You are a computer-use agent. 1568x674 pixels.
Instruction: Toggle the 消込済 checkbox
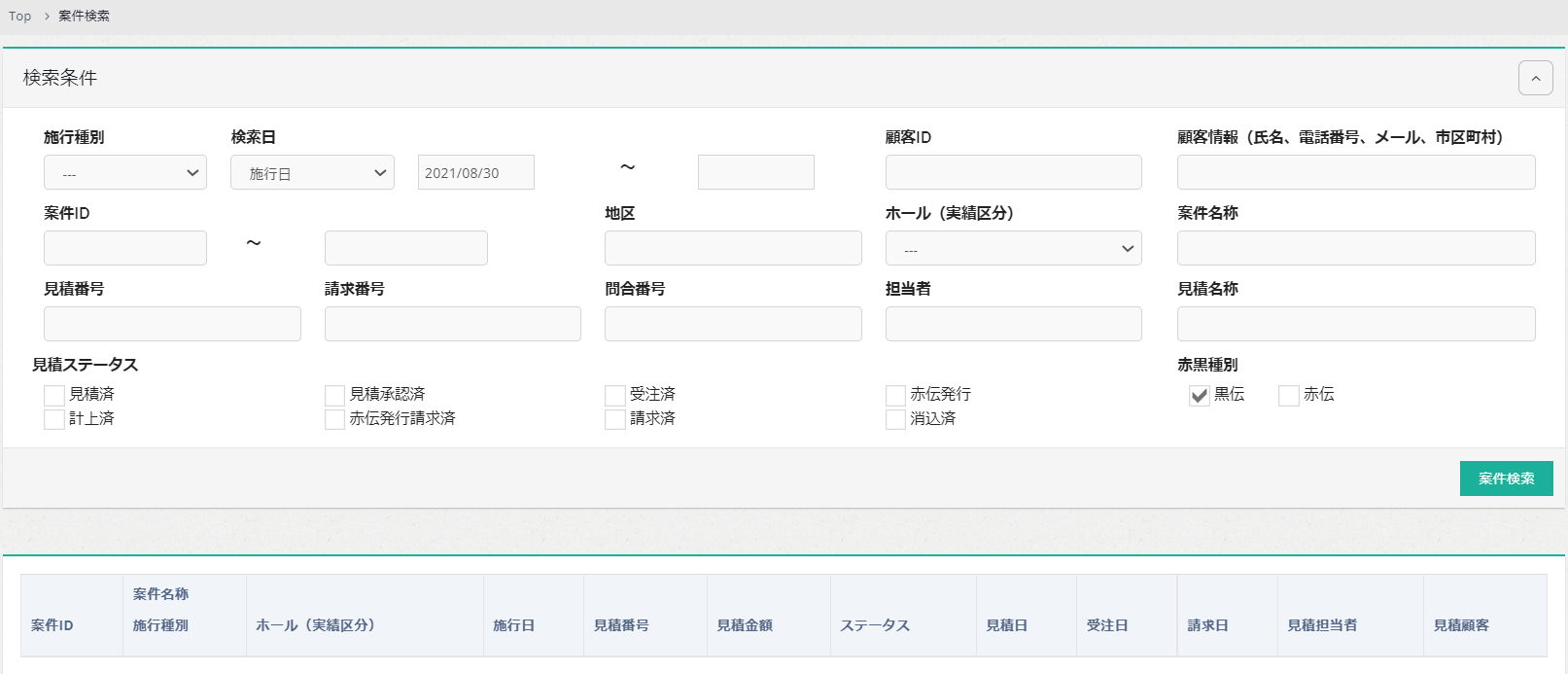896,419
